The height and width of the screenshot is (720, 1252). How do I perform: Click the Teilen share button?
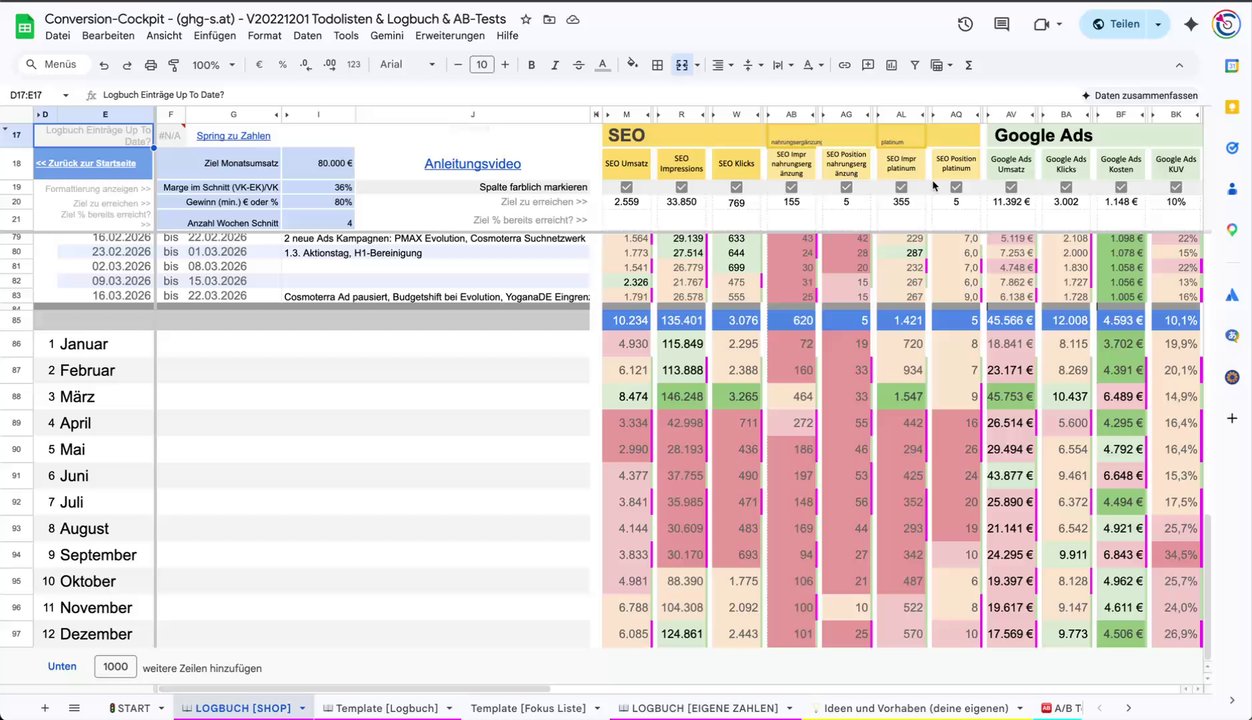tap(1115, 24)
